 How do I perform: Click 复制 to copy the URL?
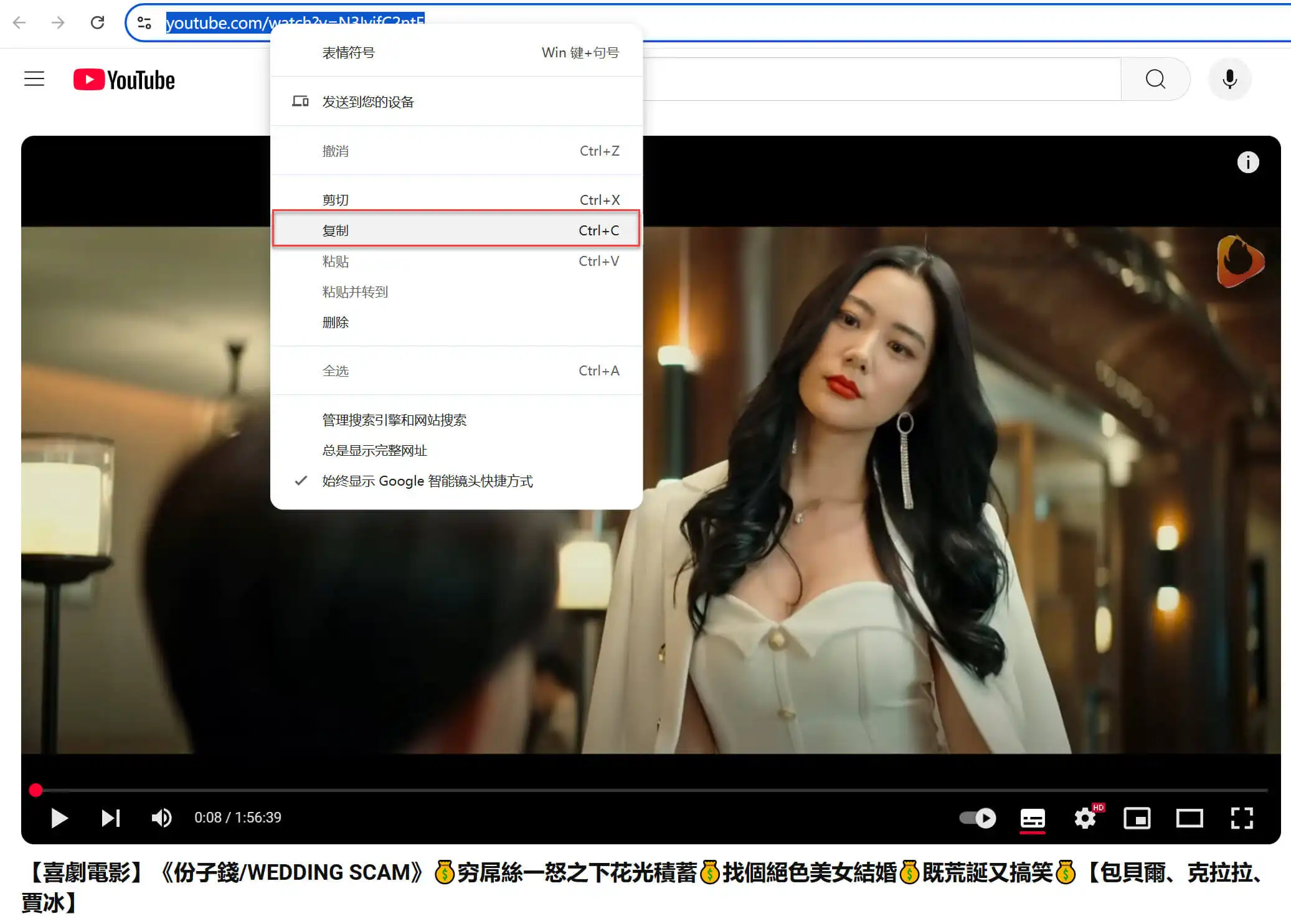[456, 230]
